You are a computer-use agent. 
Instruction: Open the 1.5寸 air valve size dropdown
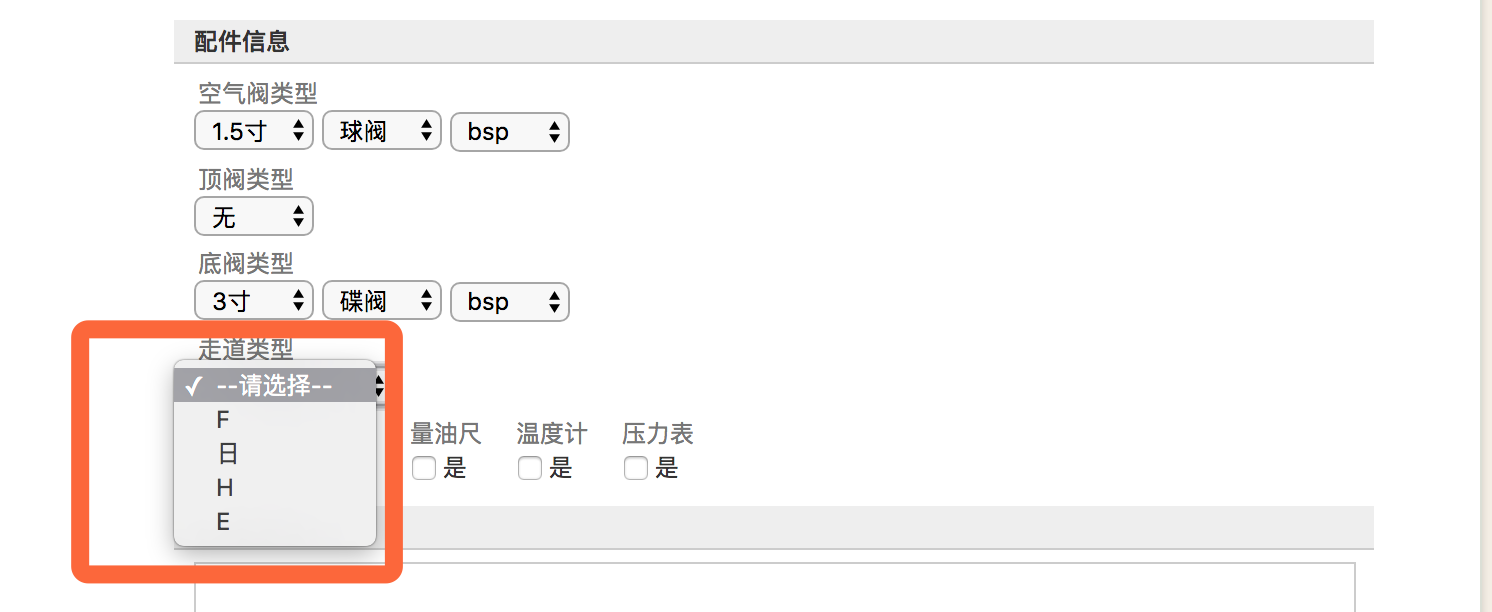coord(254,131)
